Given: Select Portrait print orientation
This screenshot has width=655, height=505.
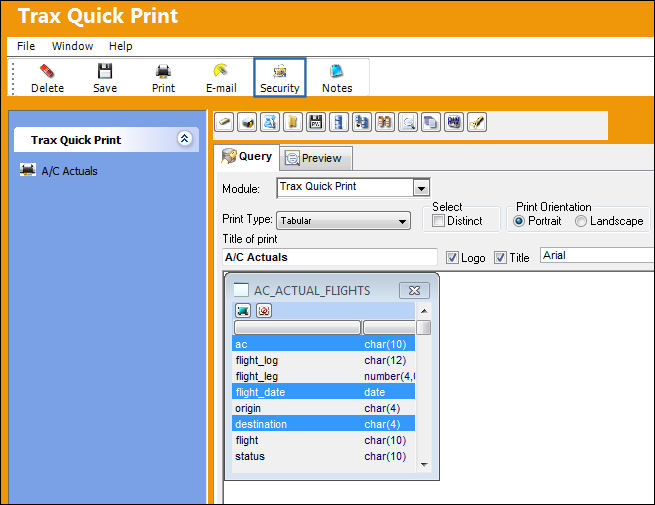Looking at the screenshot, I should 519,221.
